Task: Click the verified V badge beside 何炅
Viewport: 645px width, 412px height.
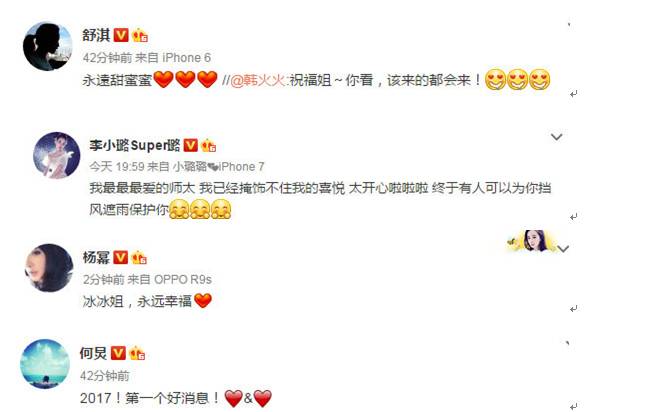Action: [x=118, y=353]
